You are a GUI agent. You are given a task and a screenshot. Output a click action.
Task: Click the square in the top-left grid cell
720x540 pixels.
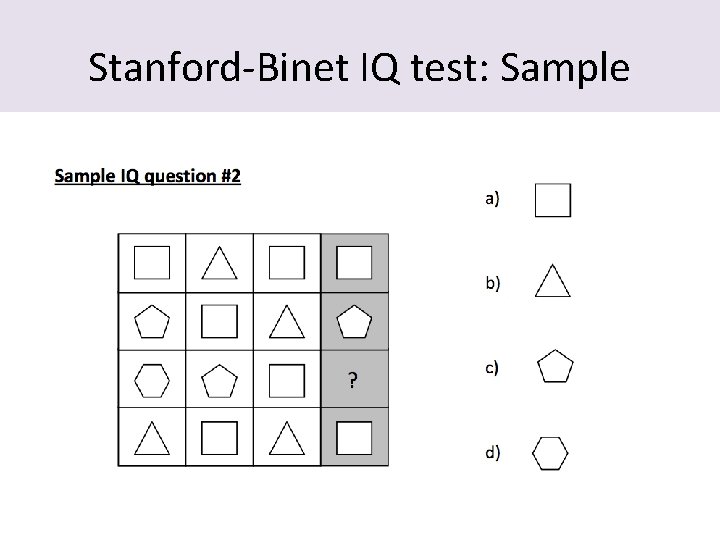pyautogui.click(x=152, y=263)
